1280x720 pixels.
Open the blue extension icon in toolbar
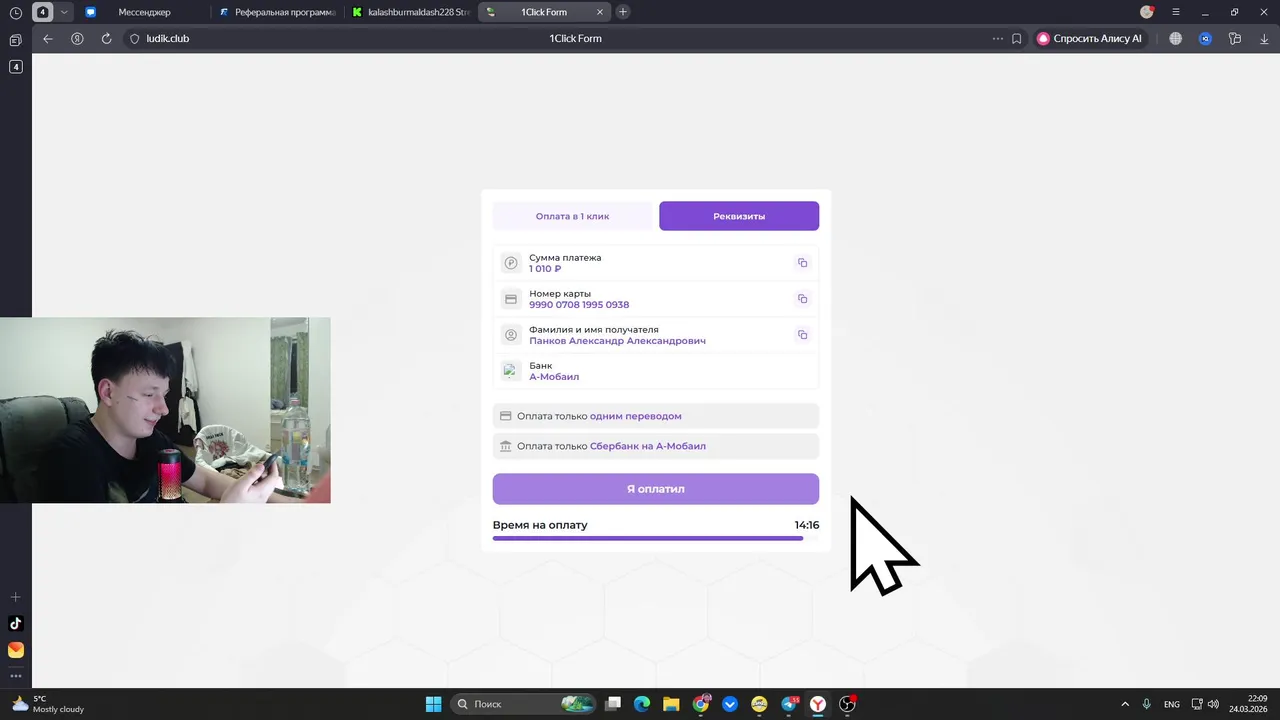[x=1206, y=38]
